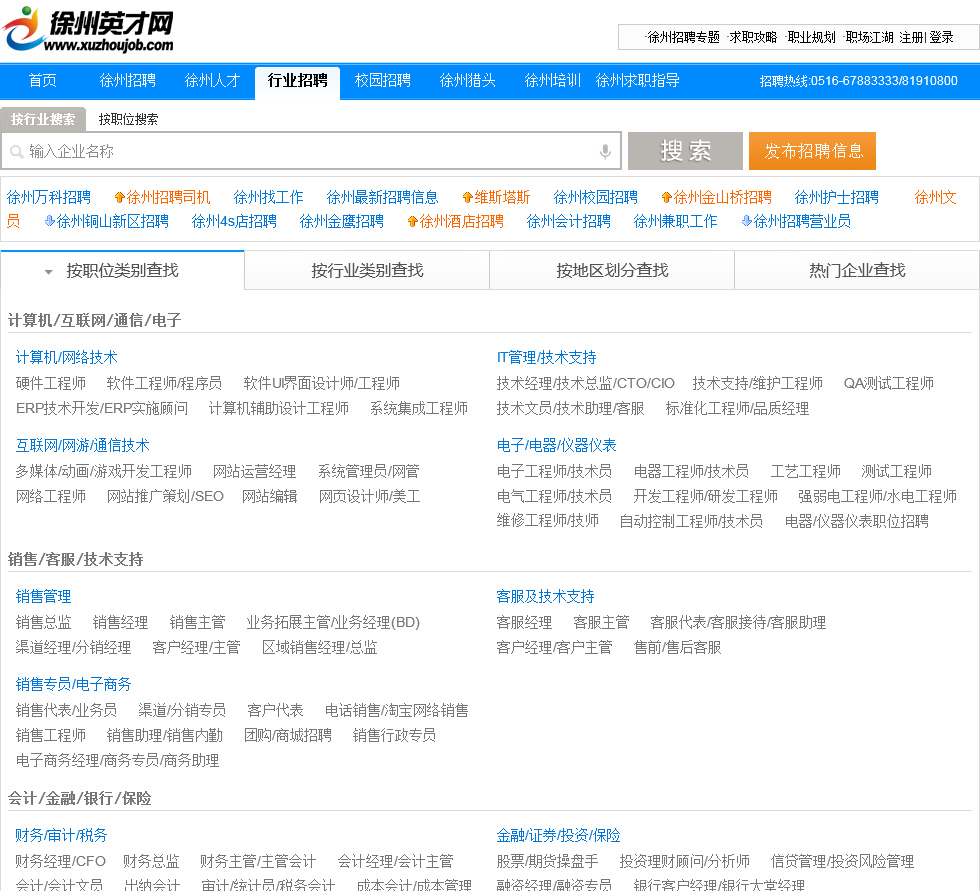This screenshot has width=980, height=891.
Task: Open 财务/审计/税务 category heading
Action: click(61, 835)
